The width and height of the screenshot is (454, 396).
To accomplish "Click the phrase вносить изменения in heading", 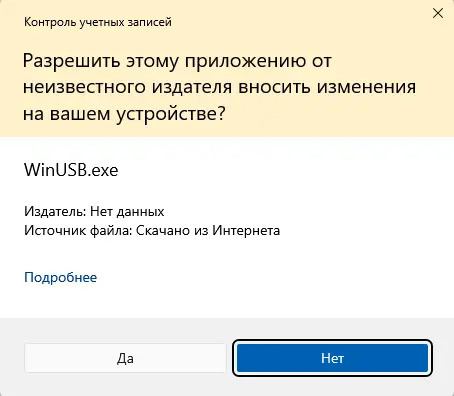I will click(x=327, y=87).
